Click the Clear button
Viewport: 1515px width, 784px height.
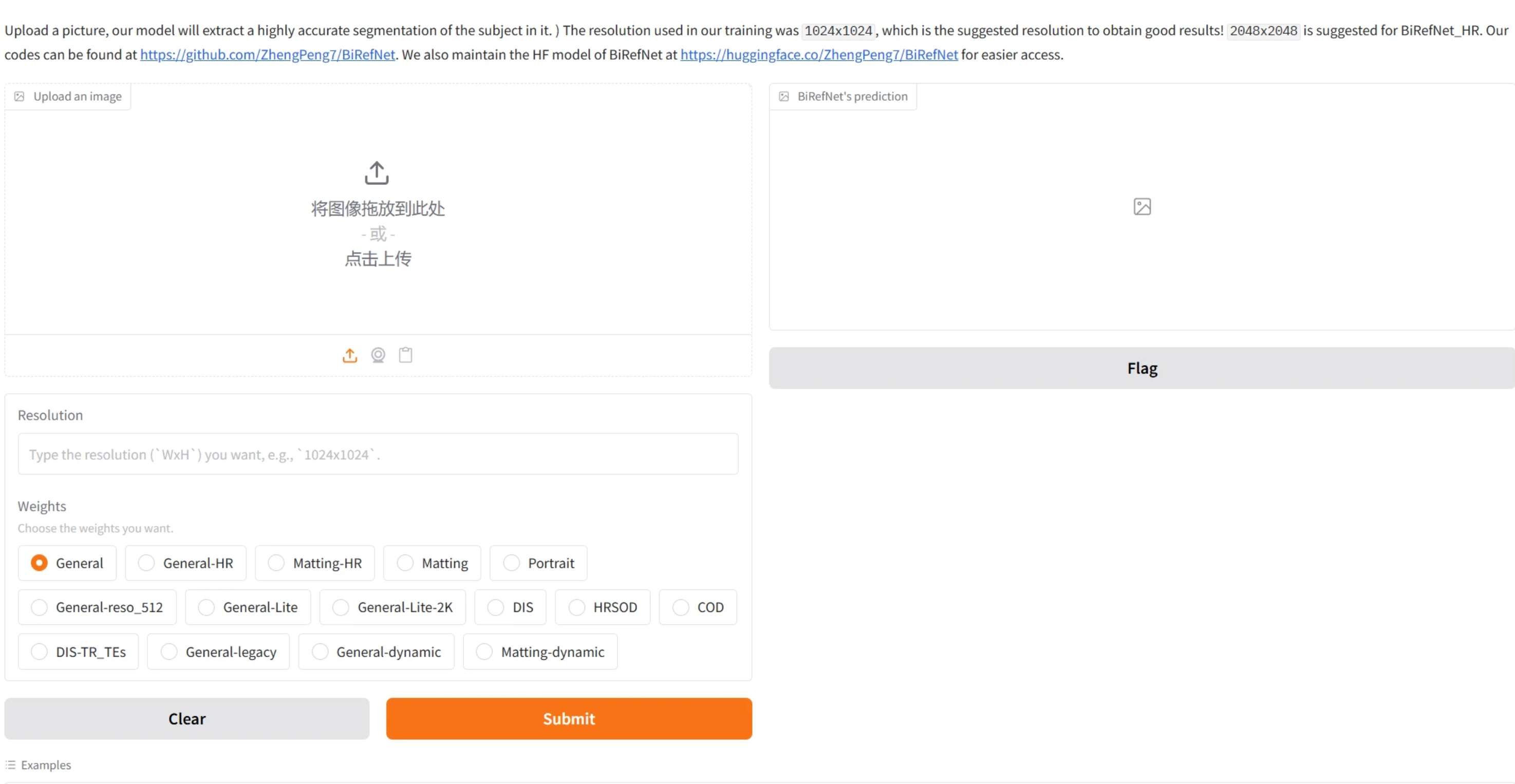tap(187, 719)
